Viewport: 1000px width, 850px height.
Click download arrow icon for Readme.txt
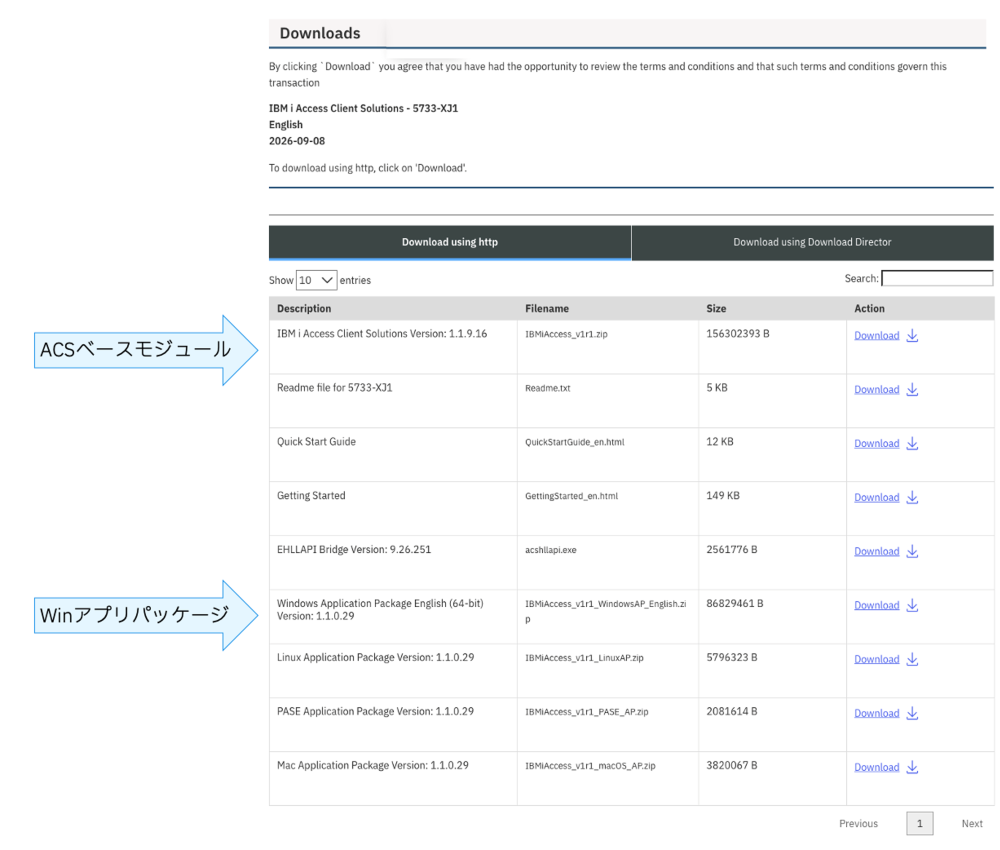(x=912, y=390)
